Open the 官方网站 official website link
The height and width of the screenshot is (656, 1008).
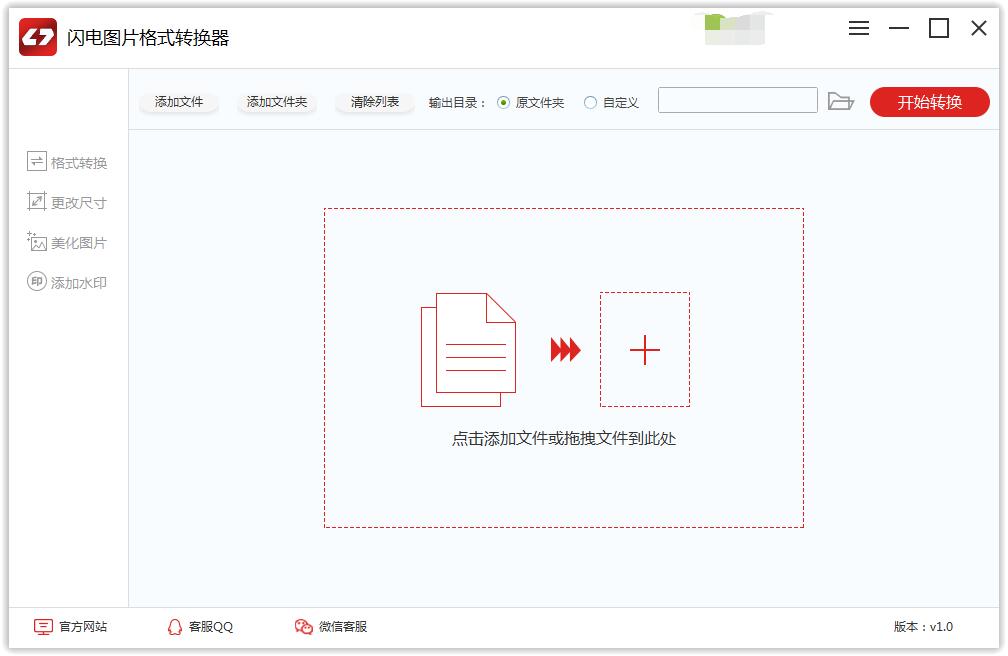point(83,626)
